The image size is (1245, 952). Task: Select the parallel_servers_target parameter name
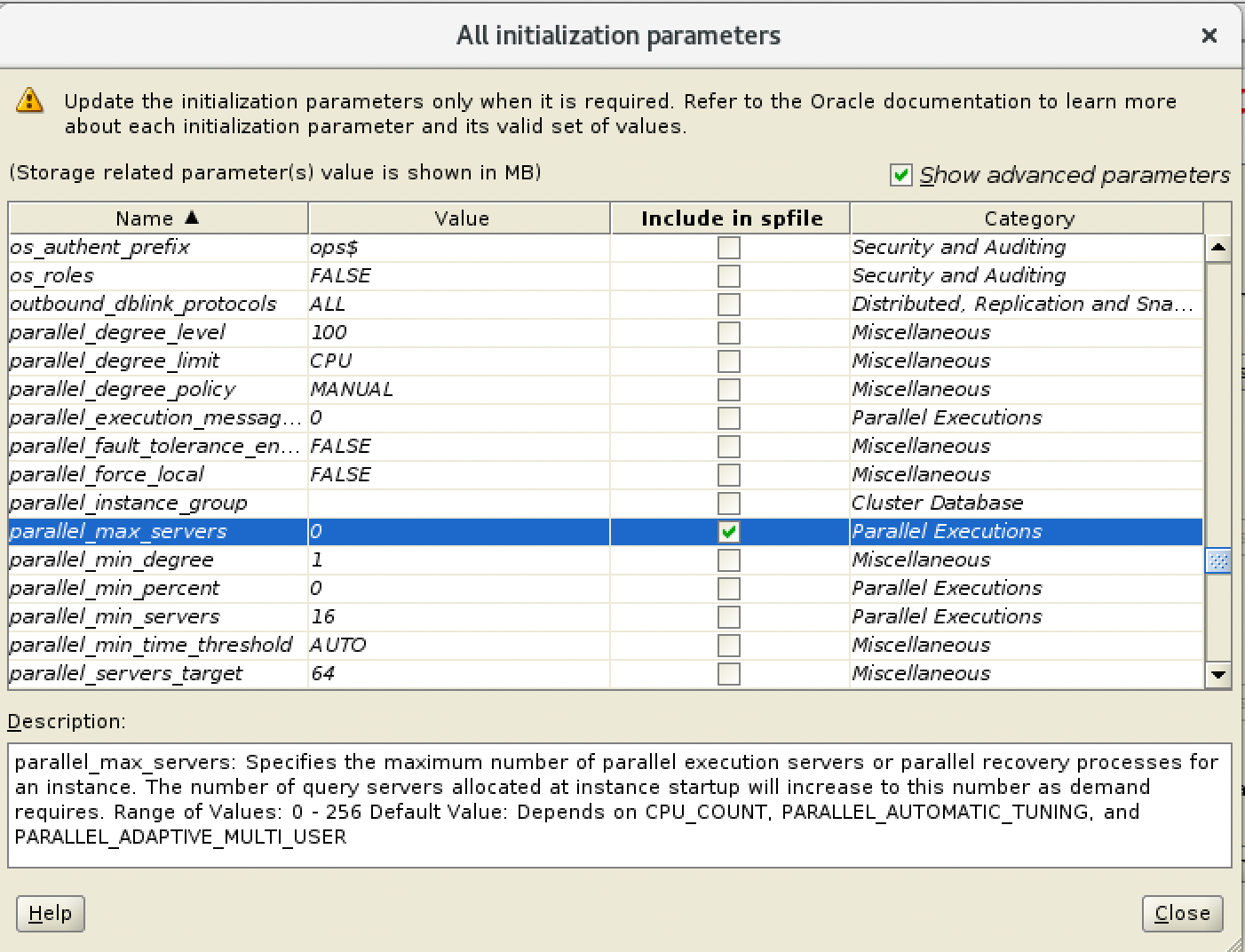(158, 674)
